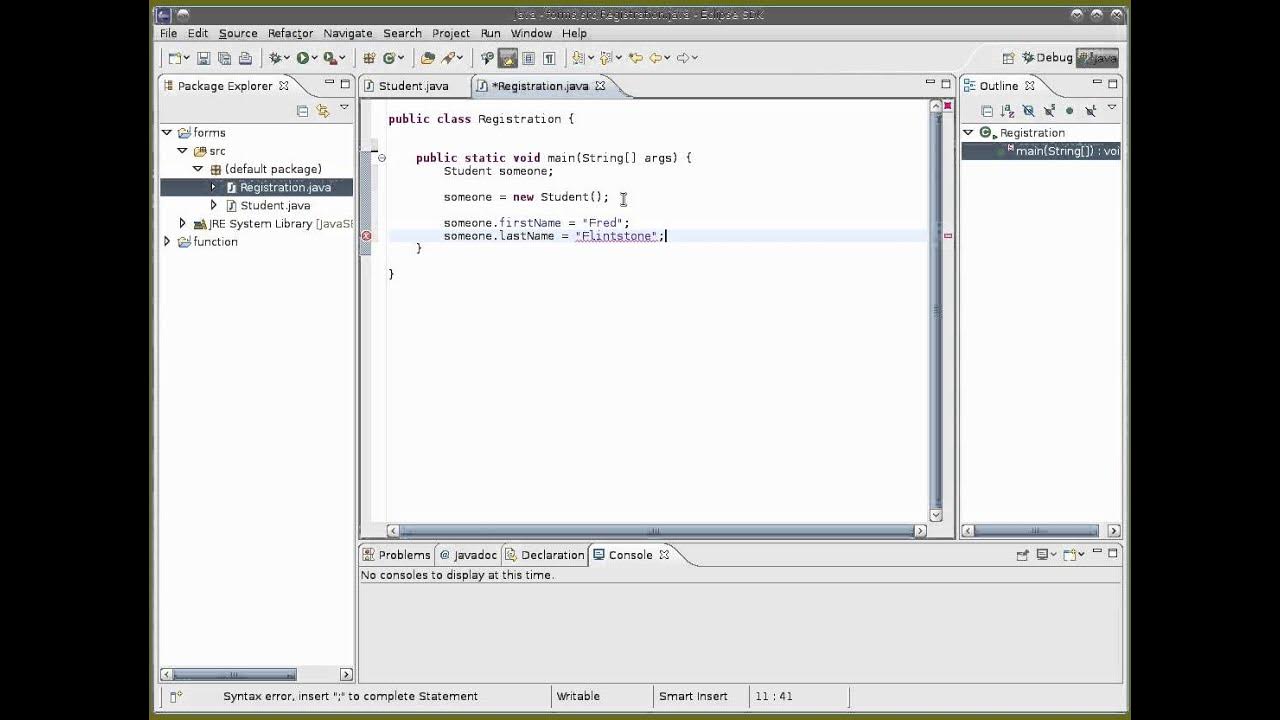
Task: Go to Previous Annotation icon
Action: pos(606,58)
